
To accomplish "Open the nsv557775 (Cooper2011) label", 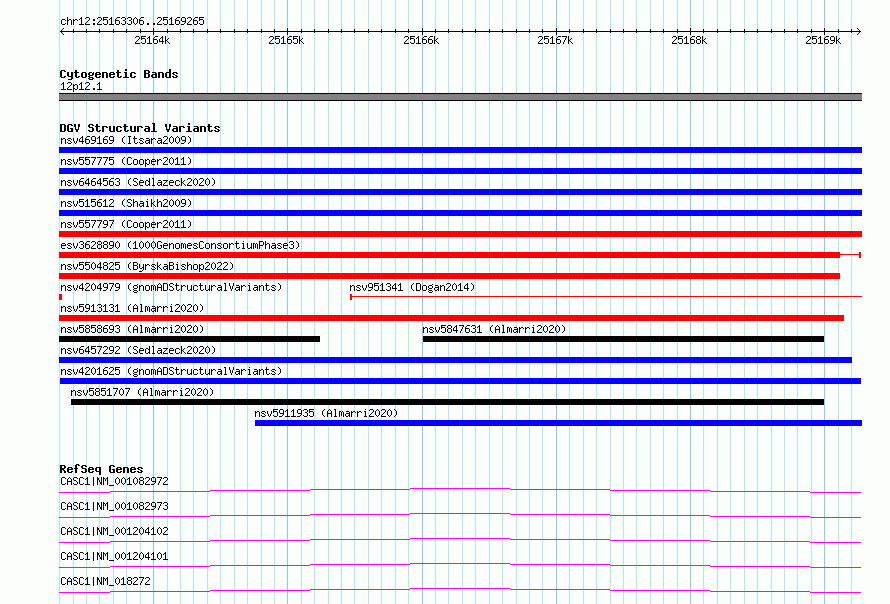I will click(x=126, y=161).
